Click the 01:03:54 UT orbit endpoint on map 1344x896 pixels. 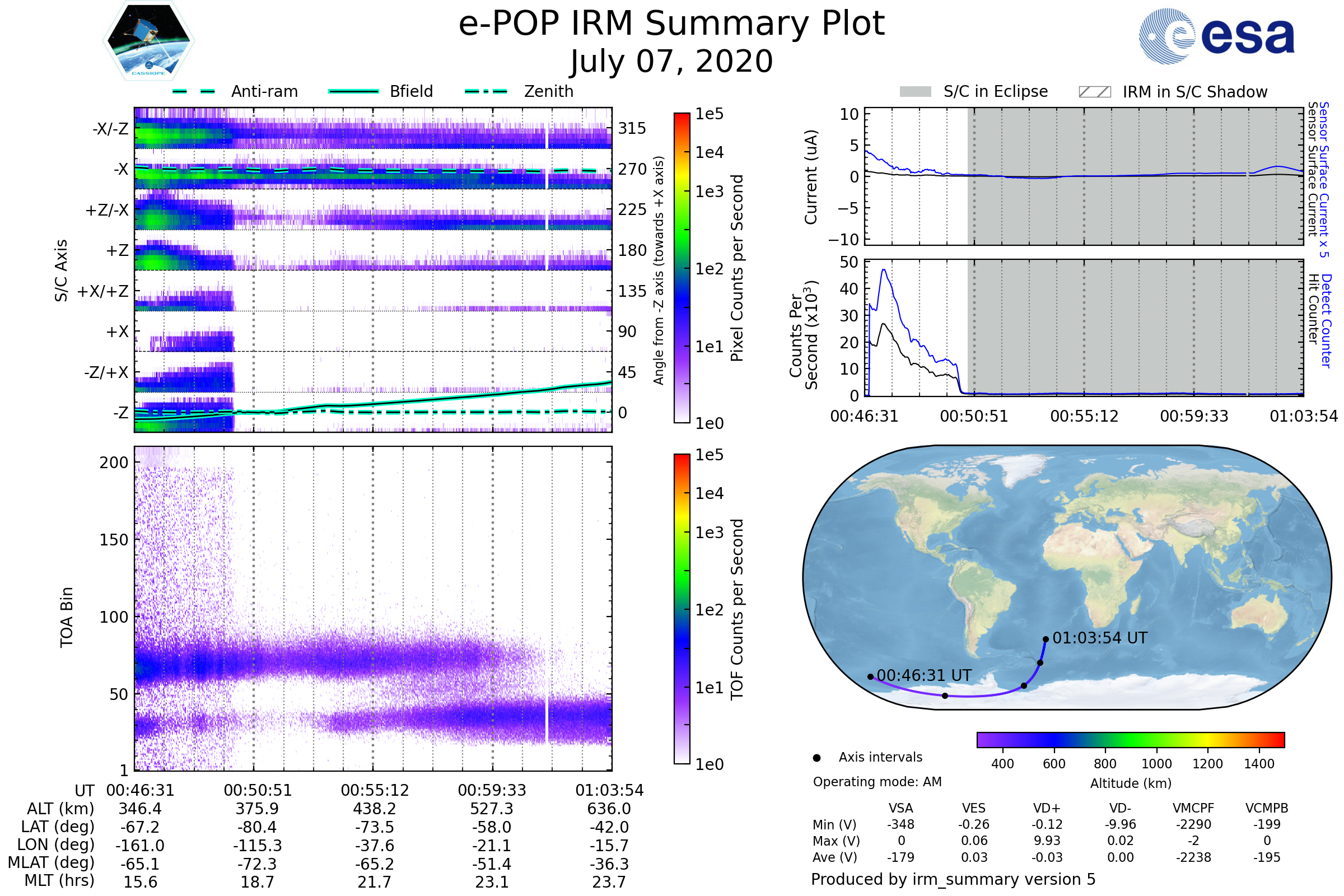point(1045,640)
